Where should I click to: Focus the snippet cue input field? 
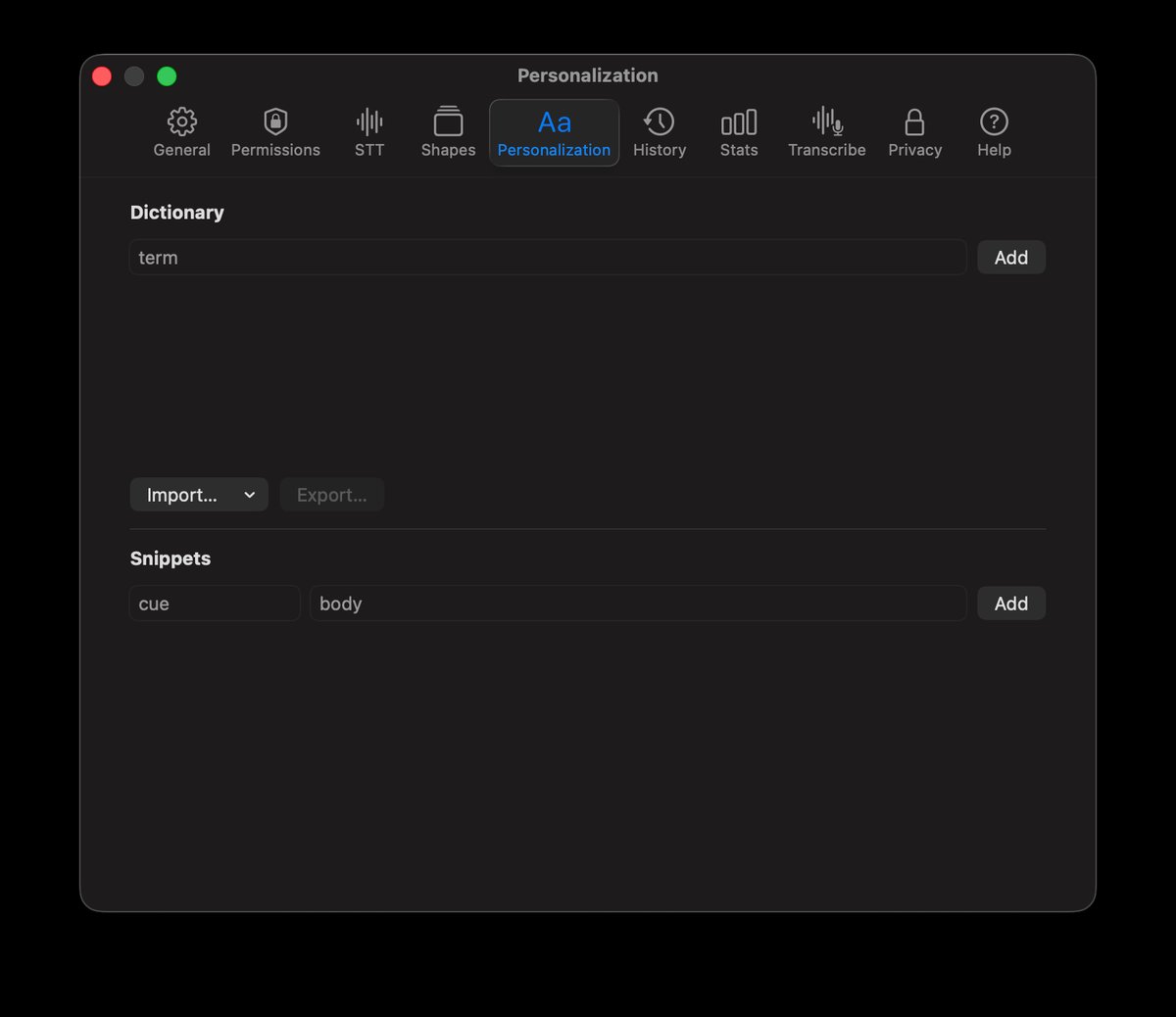215,604
